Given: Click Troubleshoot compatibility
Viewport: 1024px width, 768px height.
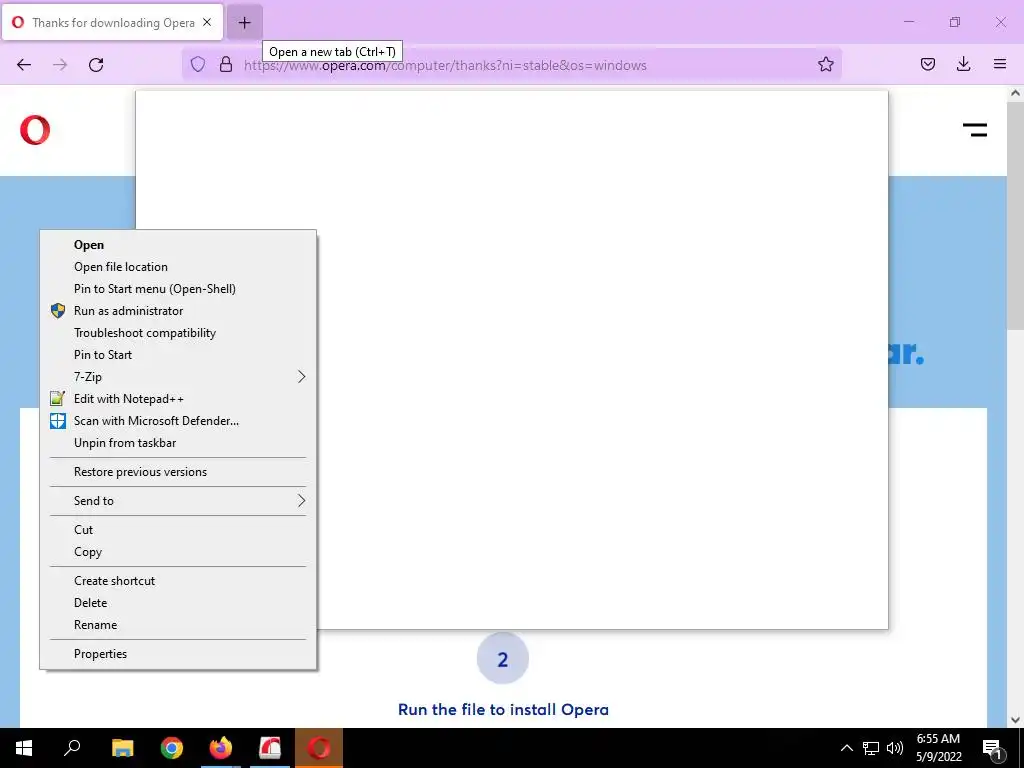Looking at the screenshot, I should [x=178, y=333].
